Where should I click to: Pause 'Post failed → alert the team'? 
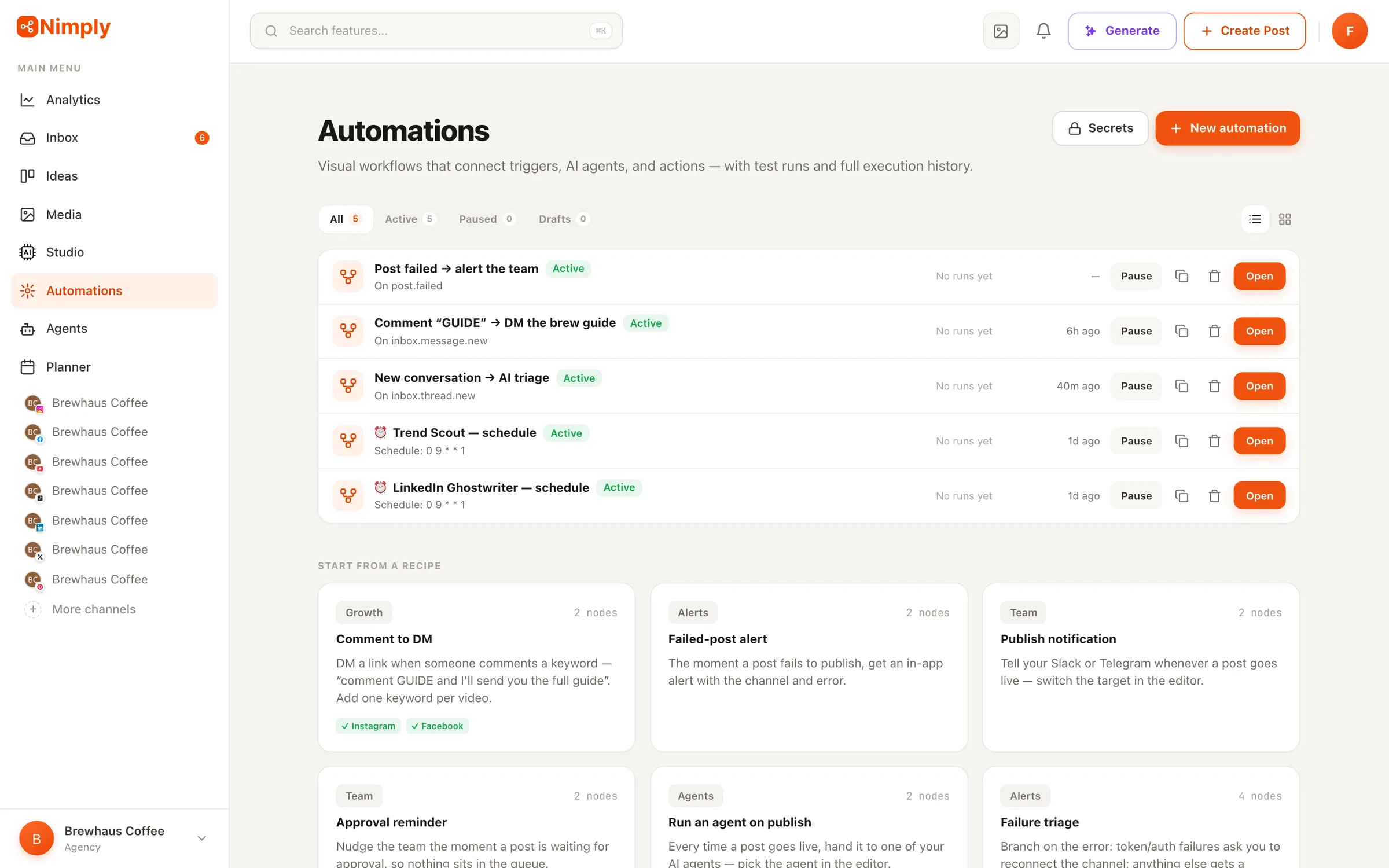tap(1136, 276)
